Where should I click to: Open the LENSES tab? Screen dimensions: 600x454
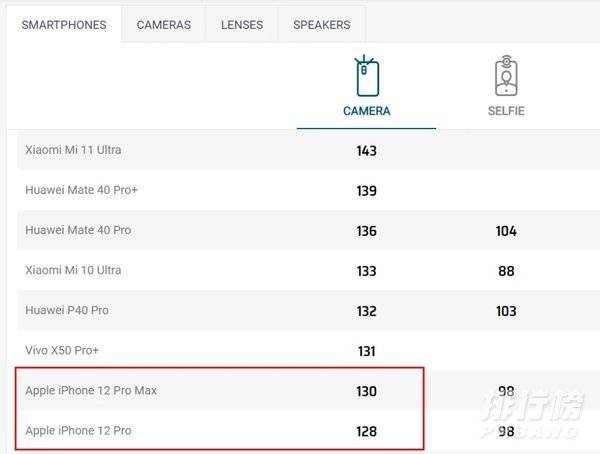tap(242, 25)
